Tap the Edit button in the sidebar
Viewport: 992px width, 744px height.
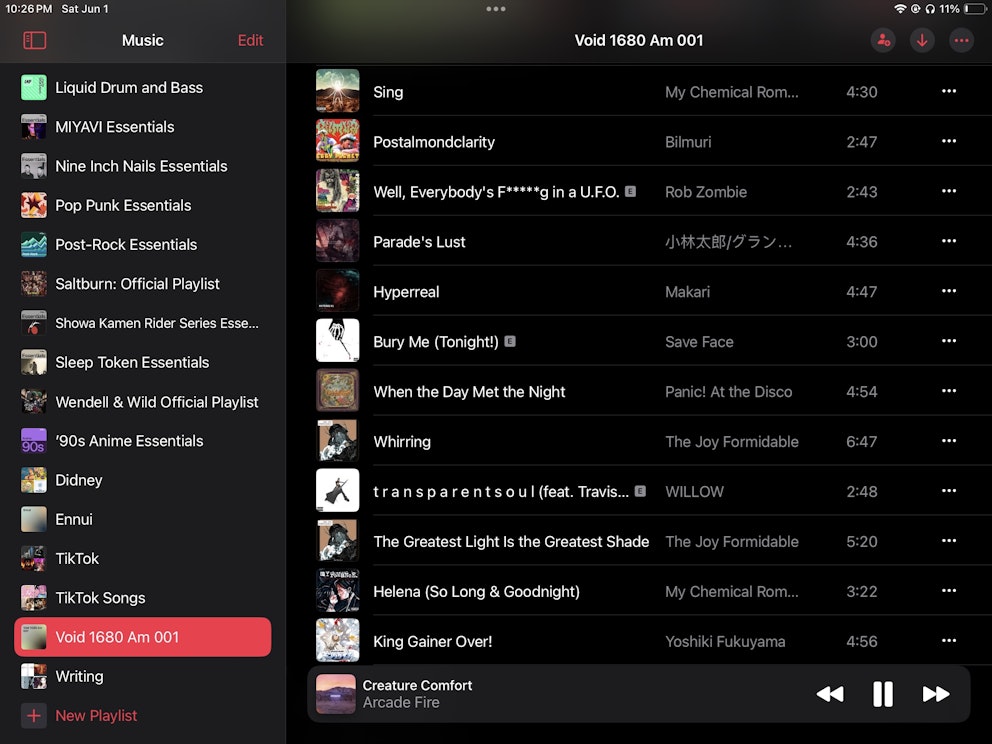click(x=250, y=40)
